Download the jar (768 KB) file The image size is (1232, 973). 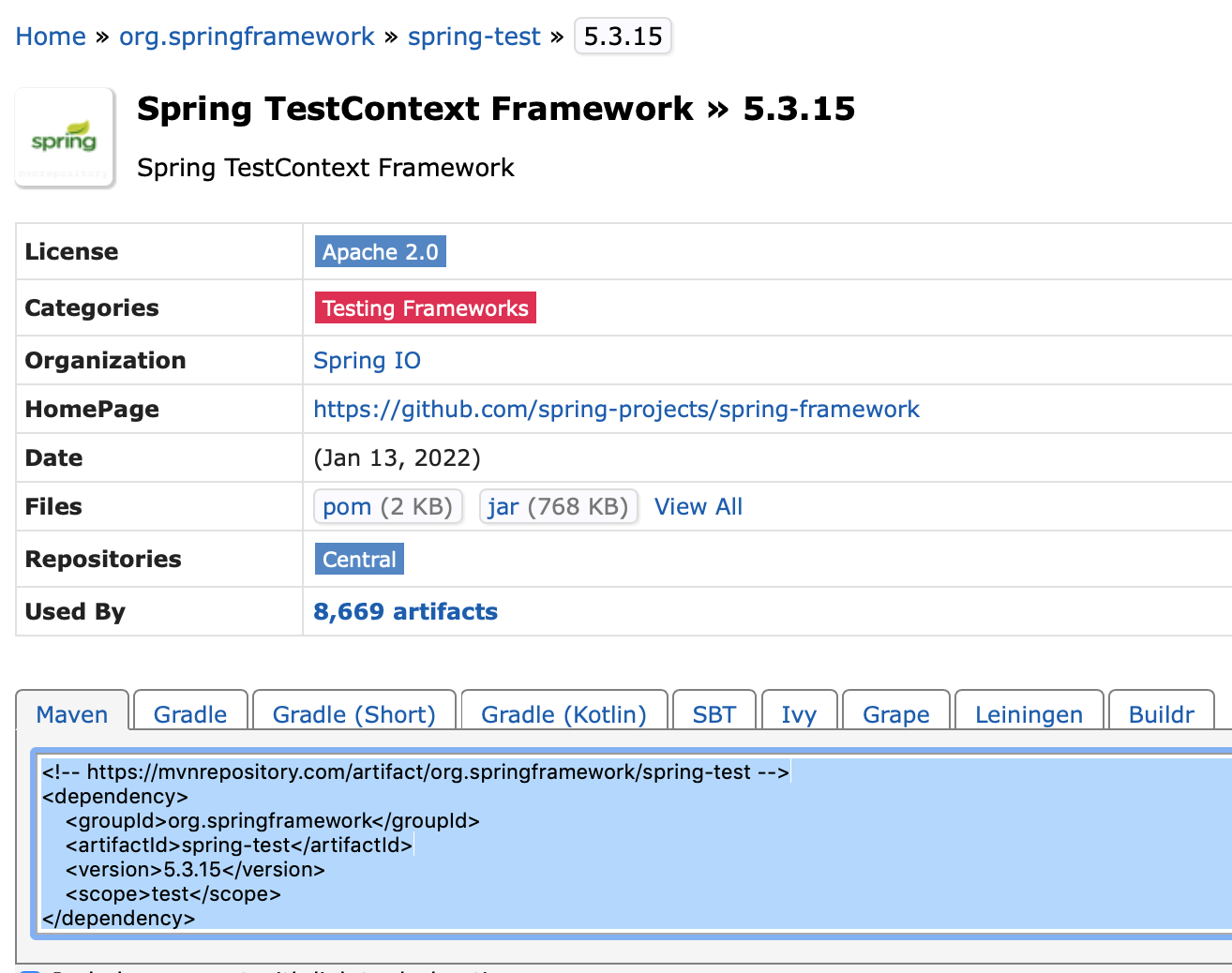pyautogui.click(x=559, y=506)
